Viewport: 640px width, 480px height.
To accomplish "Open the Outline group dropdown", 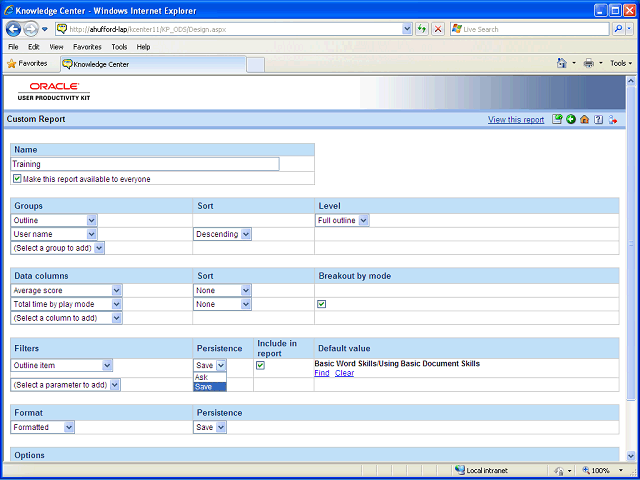I will point(54,220).
